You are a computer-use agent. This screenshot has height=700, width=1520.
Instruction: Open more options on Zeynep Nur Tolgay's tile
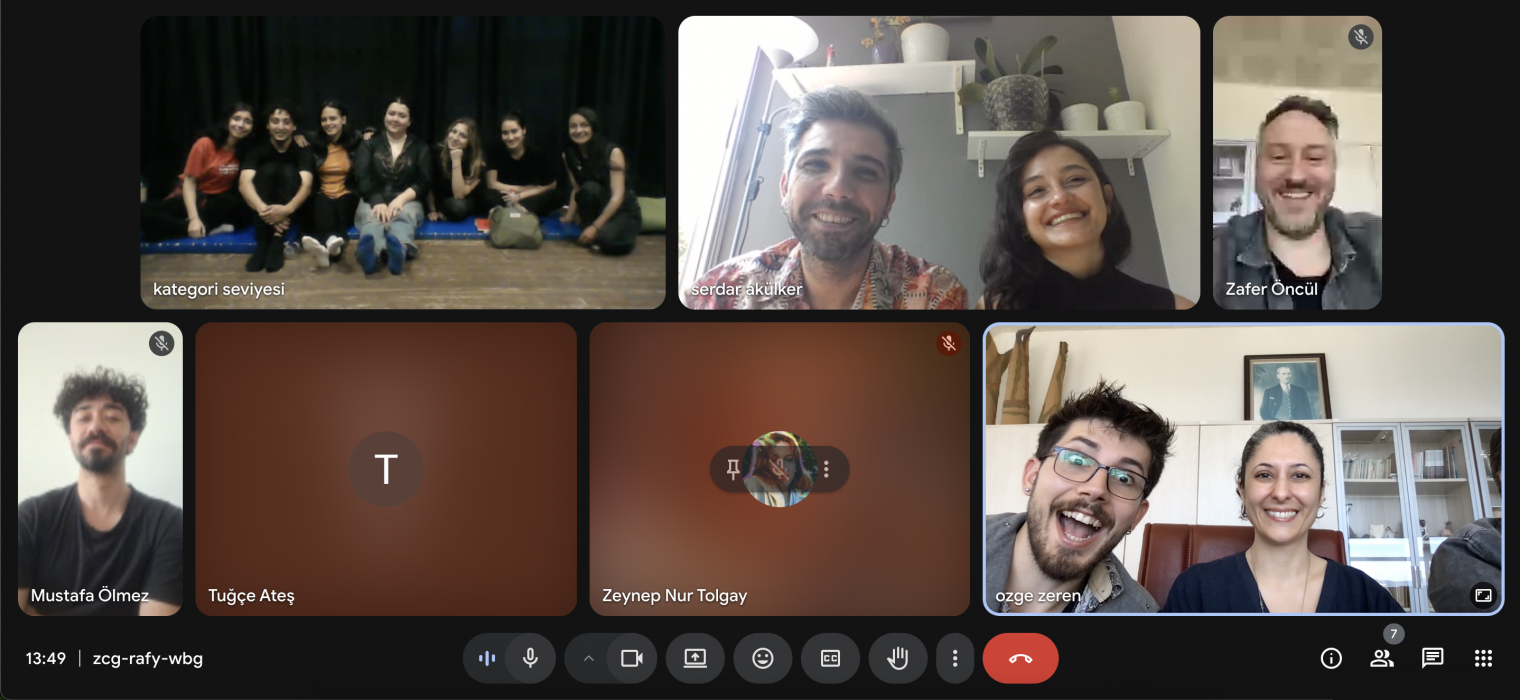click(x=827, y=468)
